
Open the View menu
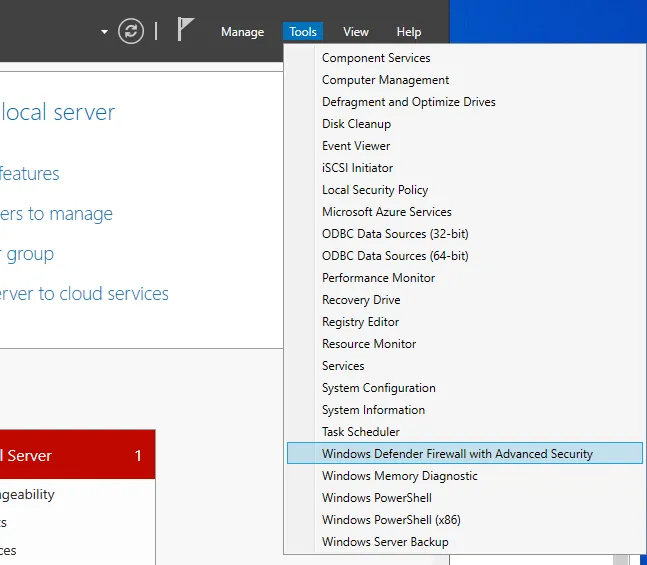coord(356,32)
